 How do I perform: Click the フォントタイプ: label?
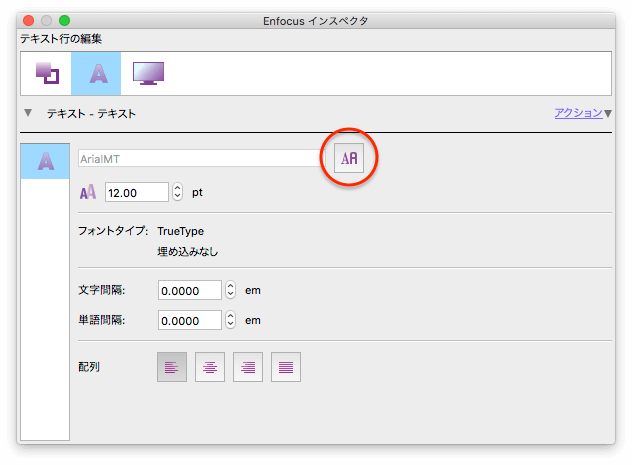(x=113, y=231)
